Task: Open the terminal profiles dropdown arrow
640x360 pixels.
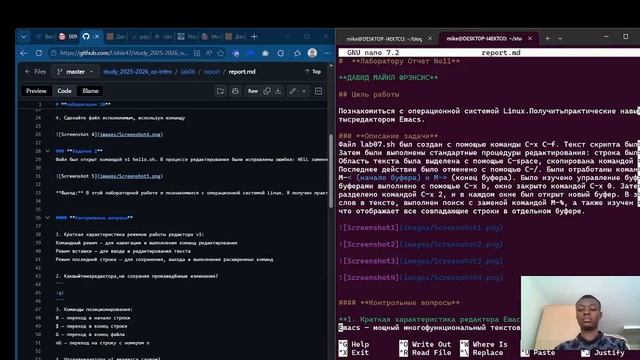Action: [x=560, y=38]
